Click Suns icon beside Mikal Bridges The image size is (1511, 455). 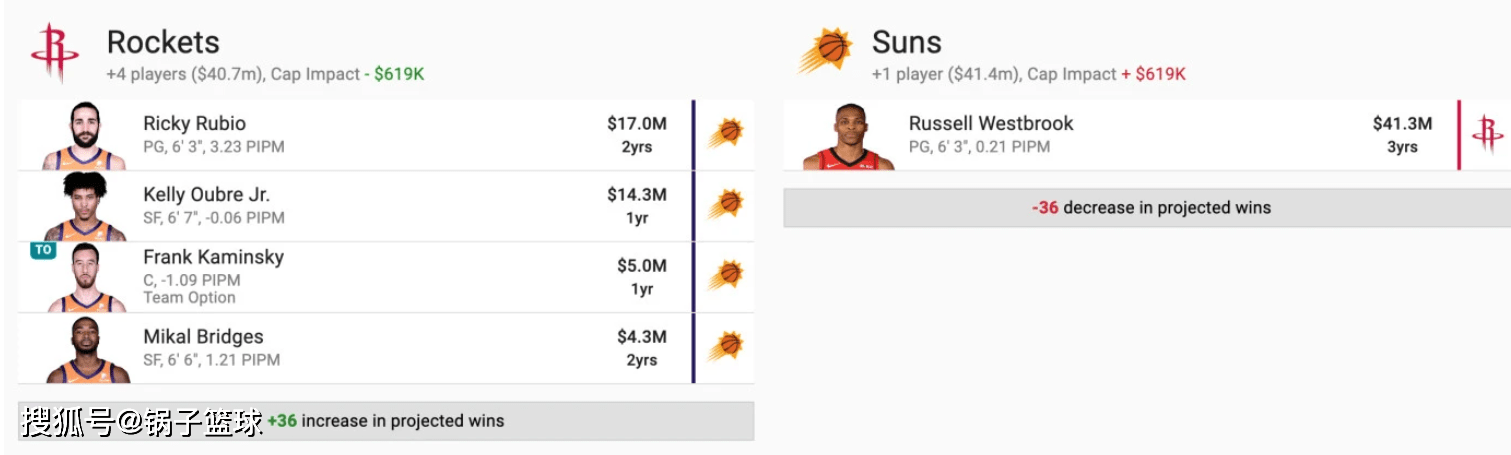click(x=726, y=347)
